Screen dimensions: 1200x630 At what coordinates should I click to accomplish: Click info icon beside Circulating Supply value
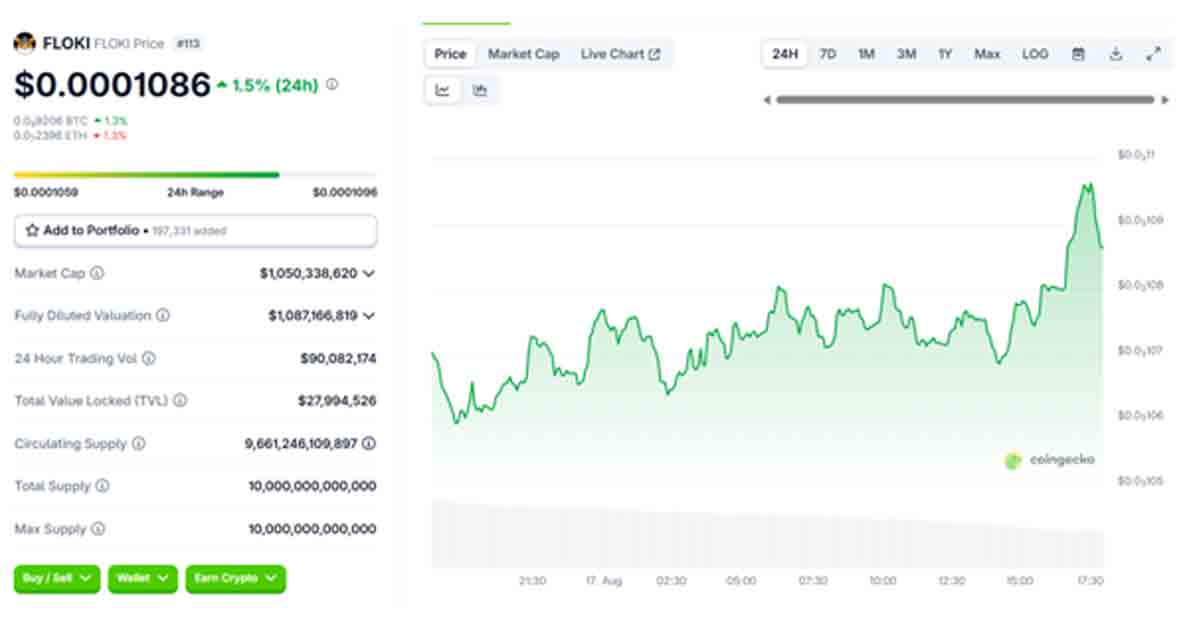(369, 443)
